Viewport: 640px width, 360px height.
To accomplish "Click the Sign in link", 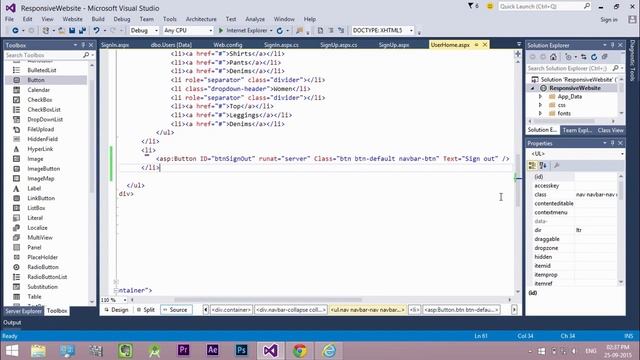I will click(x=609, y=20).
